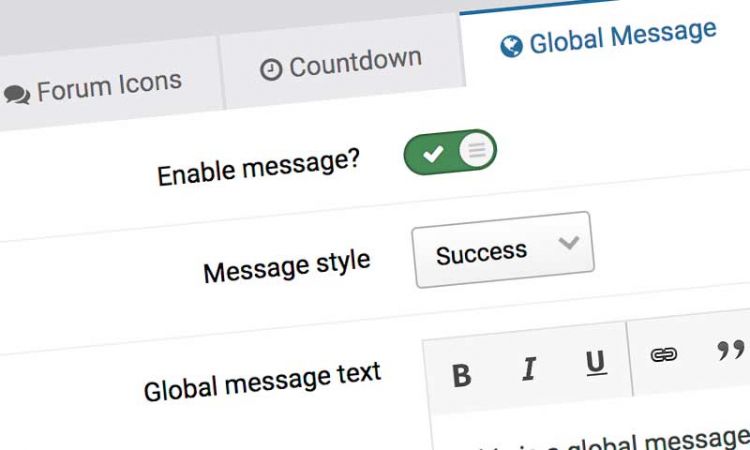Screen dimensions: 750x450
Task: Click the speech bubbles Forum Icons icon
Action: (x=17, y=95)
